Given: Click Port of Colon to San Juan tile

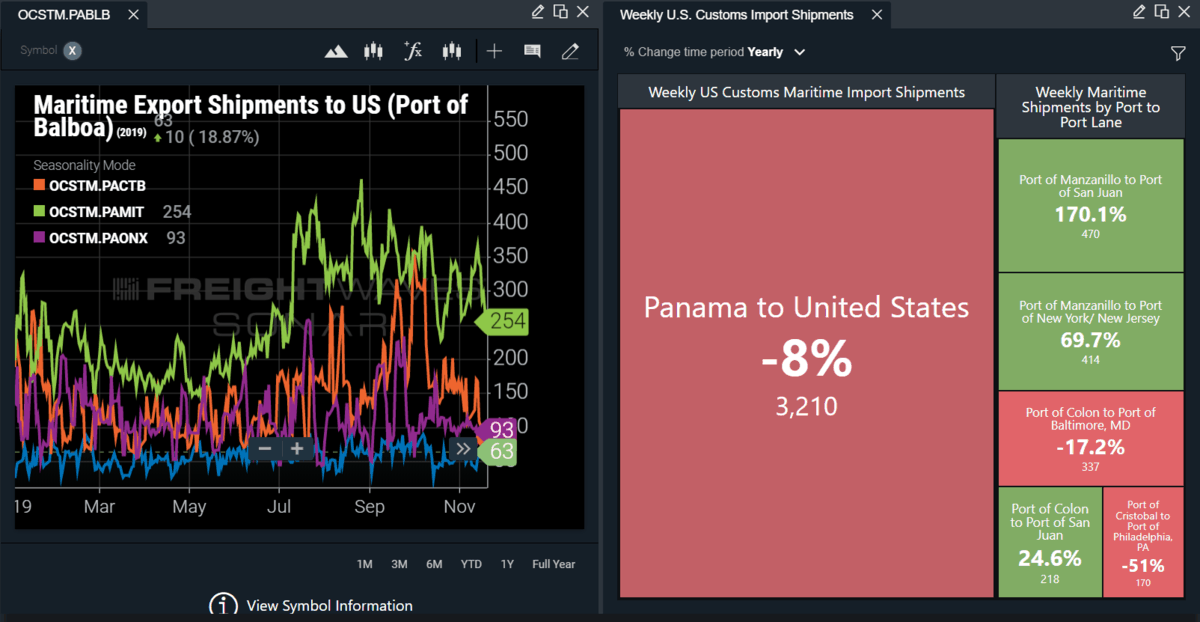Looking at the screenshot, I should click(x=1050, y=542).
